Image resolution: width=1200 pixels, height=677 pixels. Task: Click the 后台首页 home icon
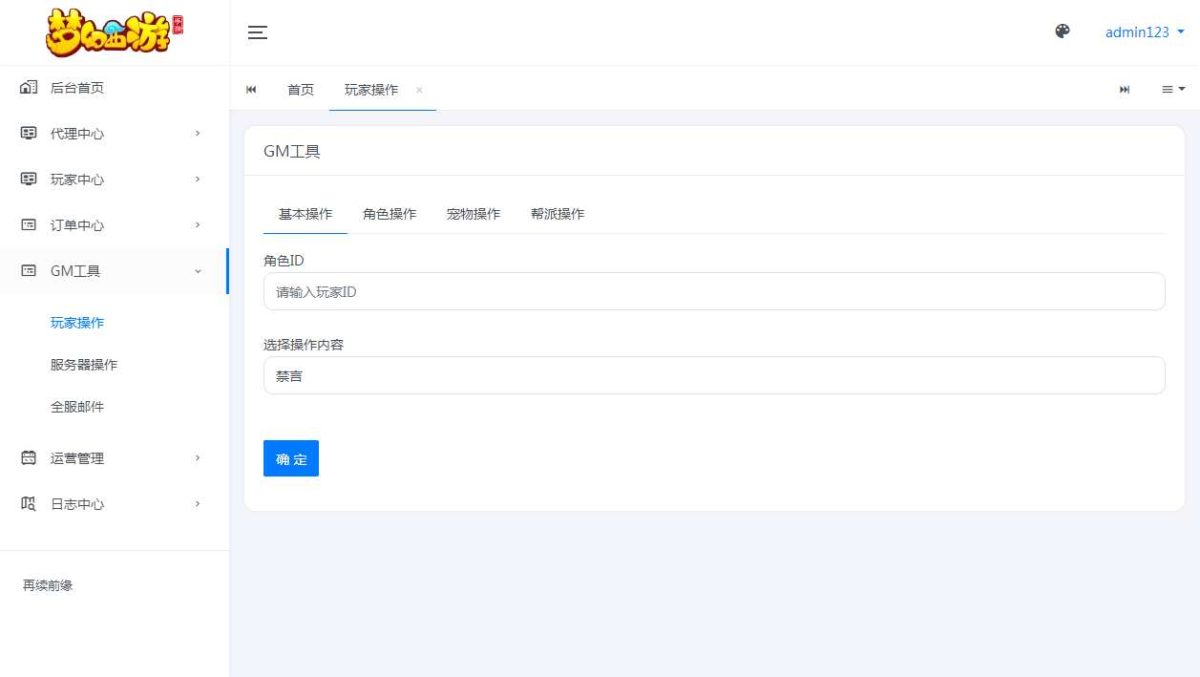[x=29, y=88]
